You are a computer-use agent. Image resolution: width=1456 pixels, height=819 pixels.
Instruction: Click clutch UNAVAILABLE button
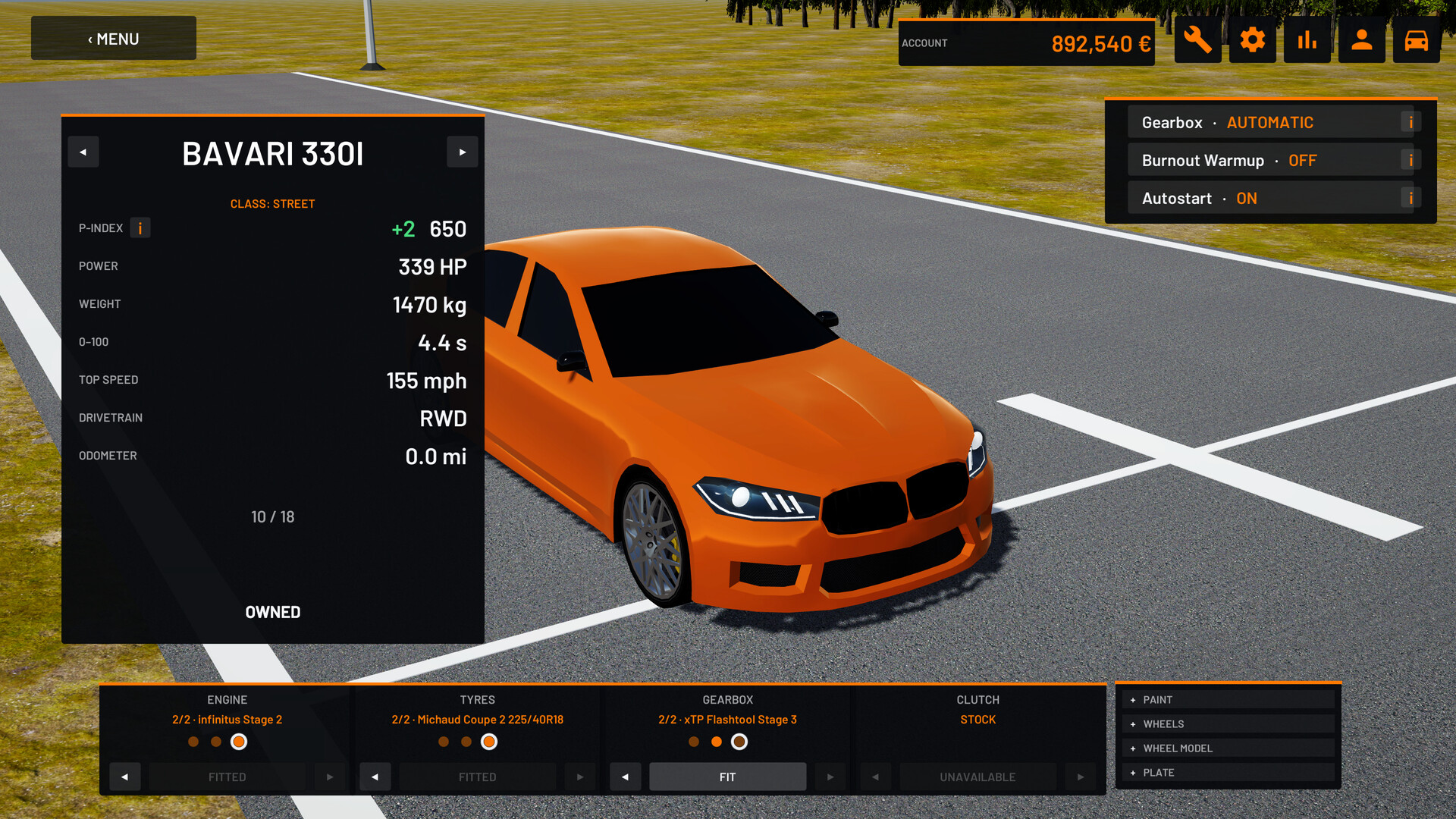978,777
